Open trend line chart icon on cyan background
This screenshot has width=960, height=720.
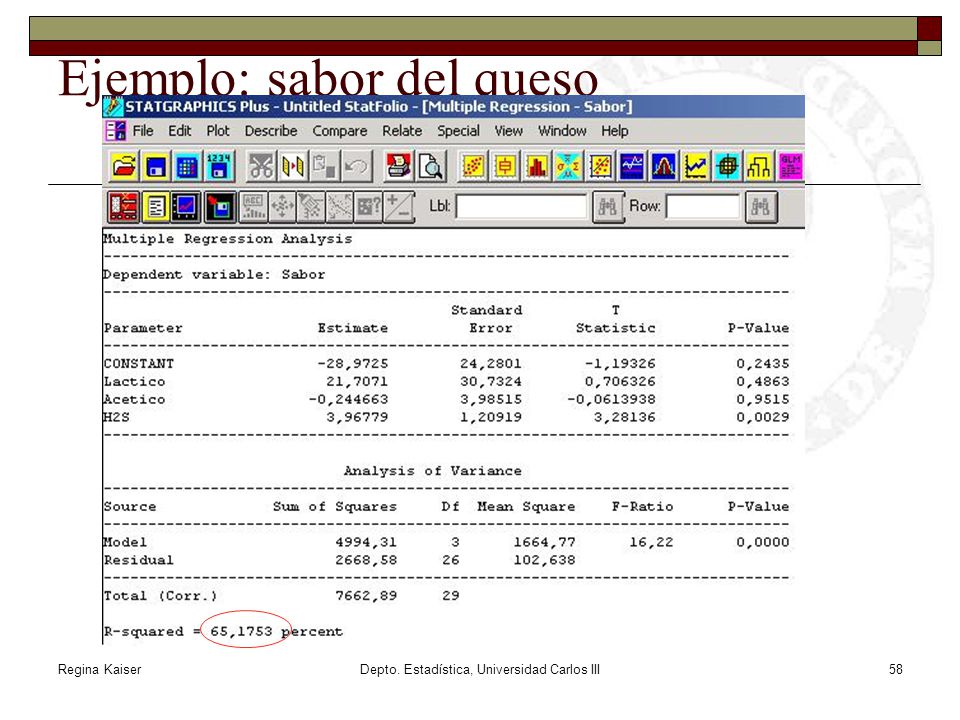696,166
